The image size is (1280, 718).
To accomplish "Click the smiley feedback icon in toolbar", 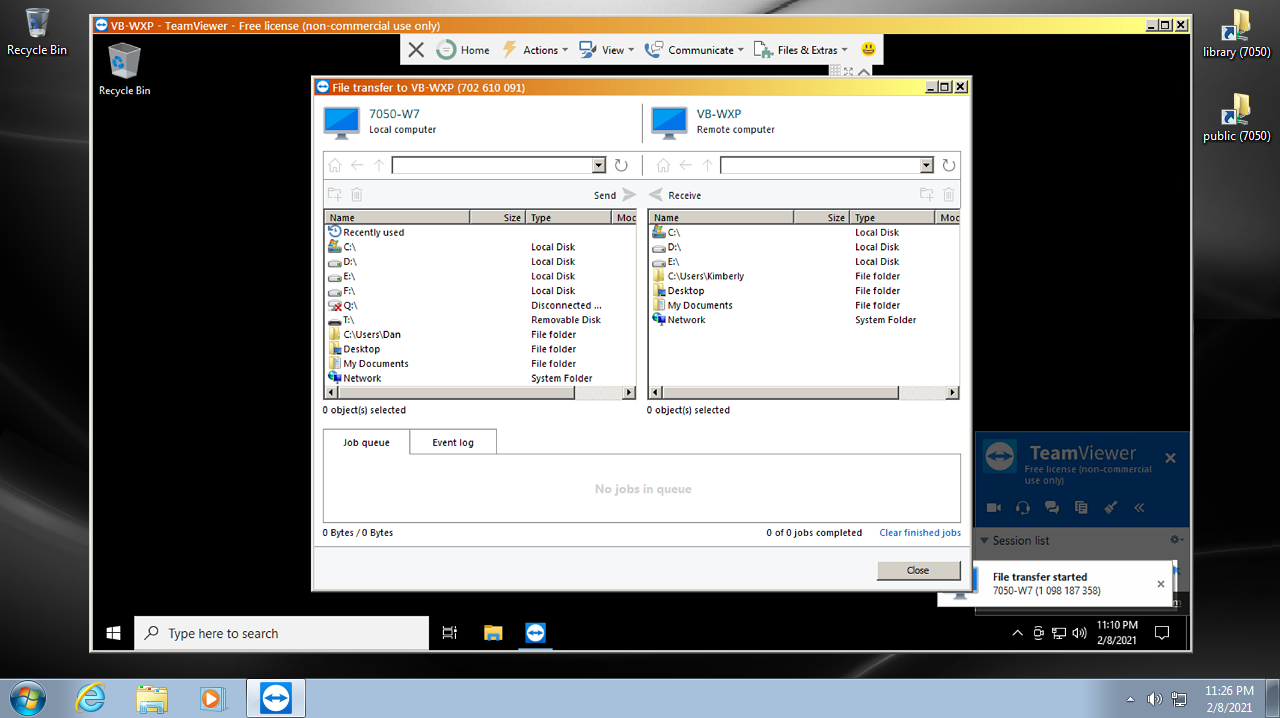I will [x=868, y=49].
